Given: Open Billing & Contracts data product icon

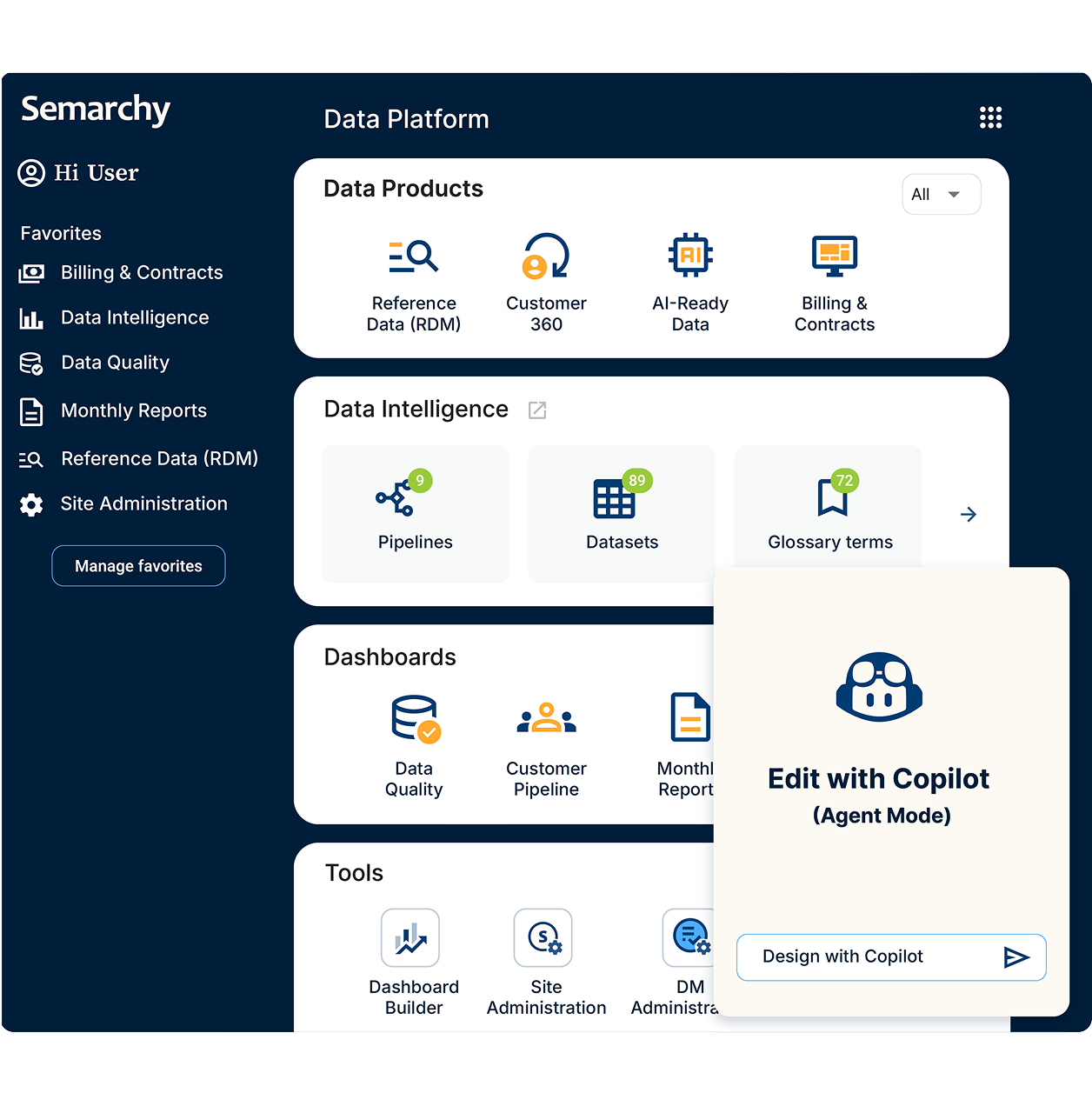Looking at the screenshot, I should [834, 256].
